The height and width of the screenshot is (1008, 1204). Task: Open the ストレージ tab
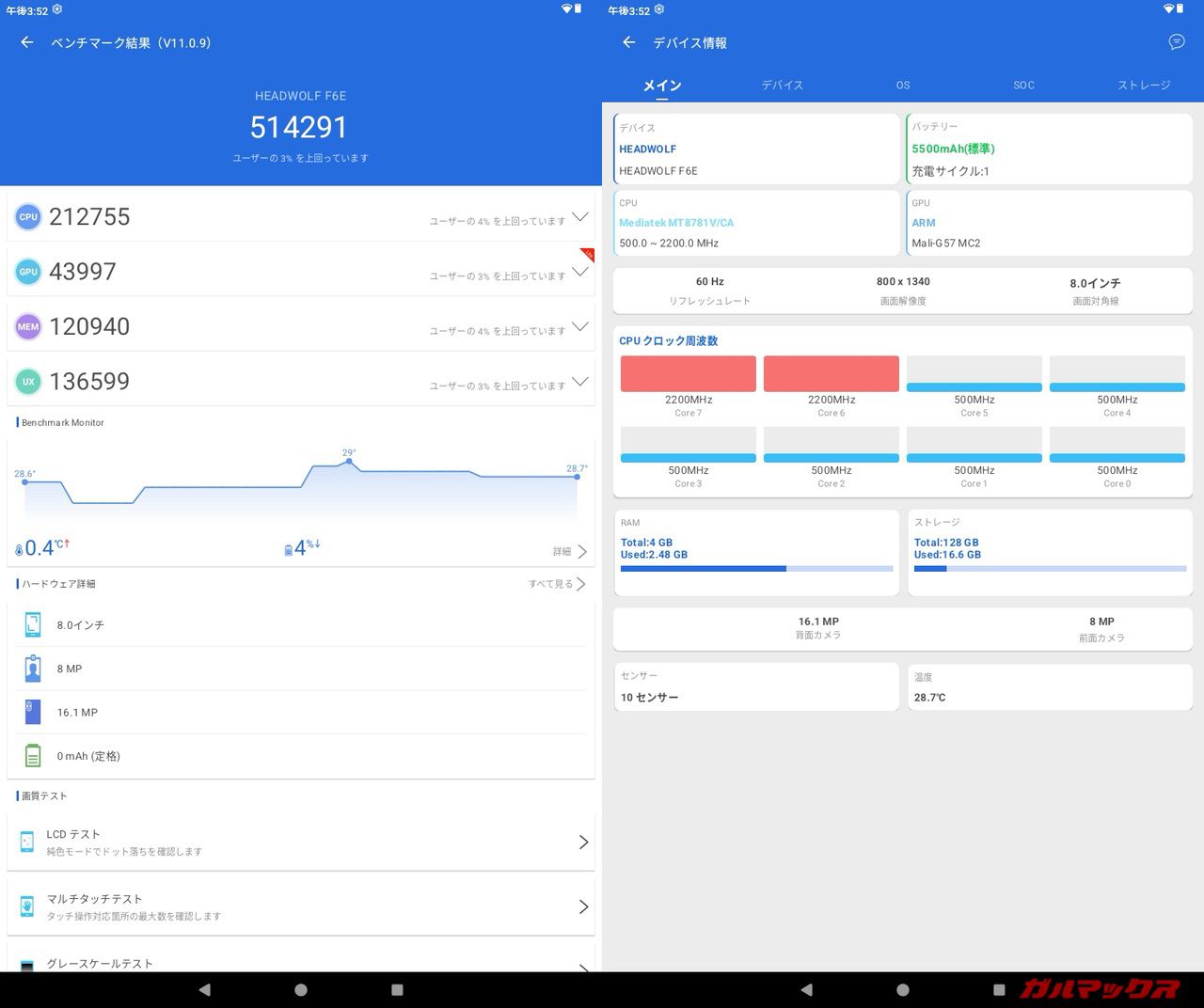[x=1143, y=86]
